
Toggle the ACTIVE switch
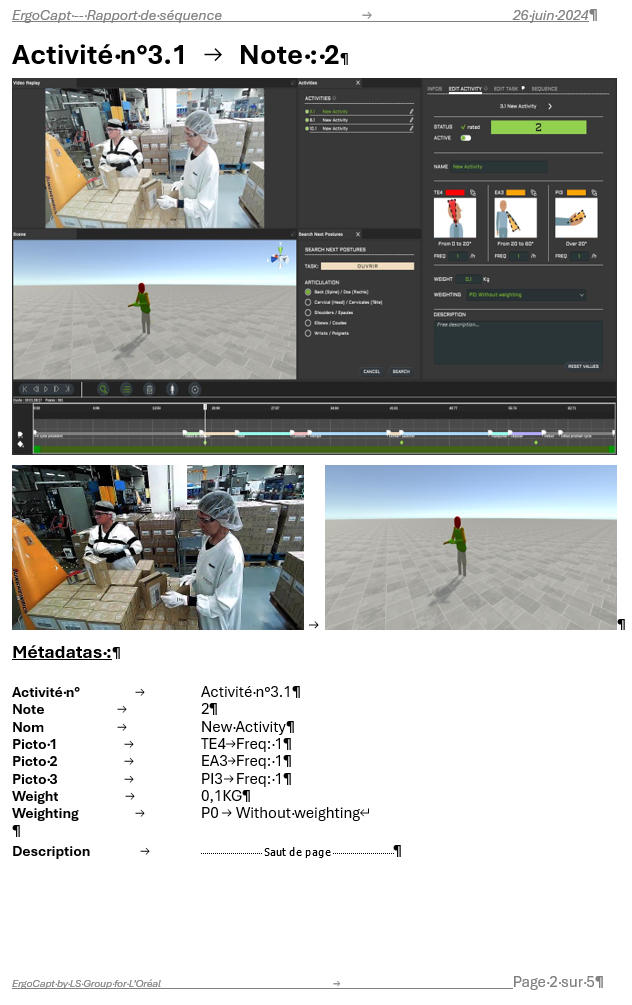tap(466, 138)
